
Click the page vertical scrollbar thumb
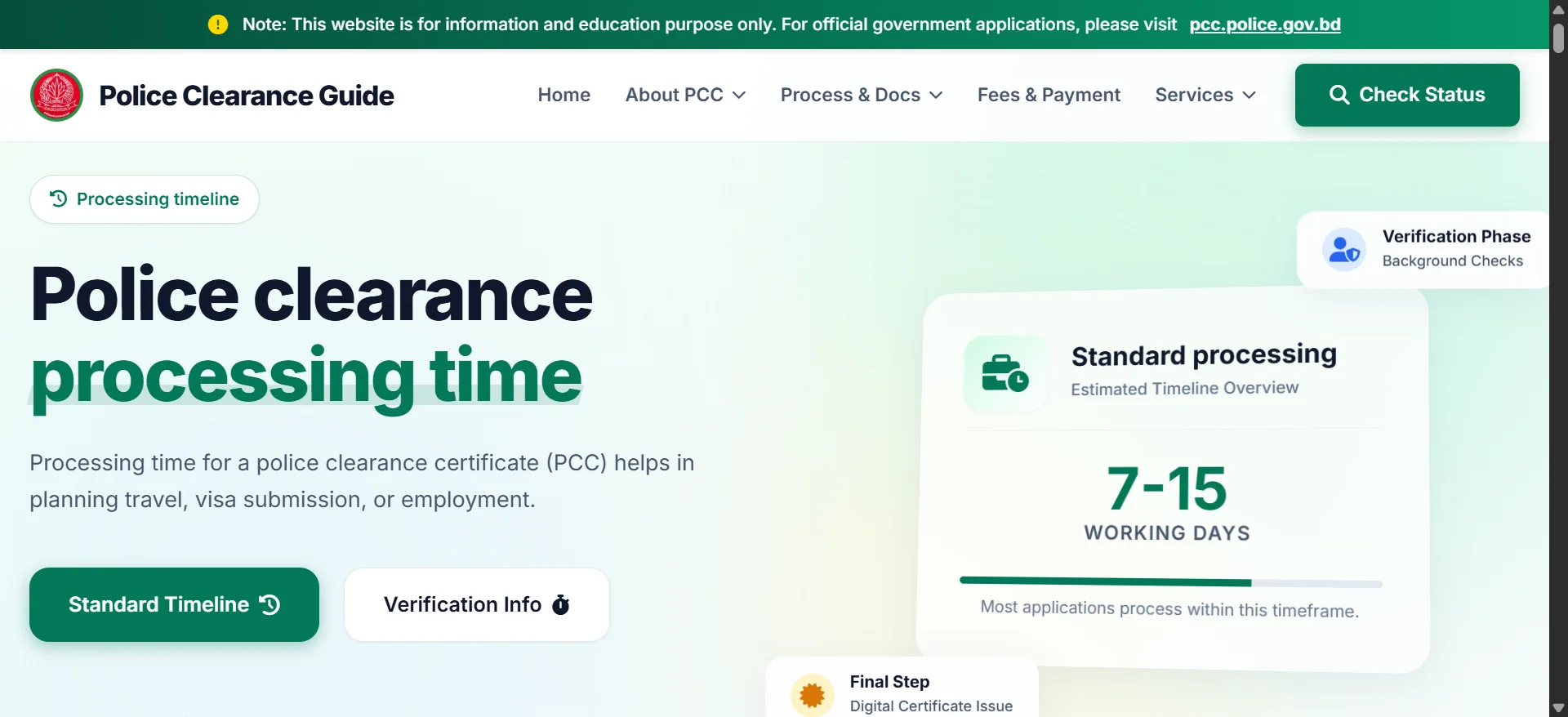click(1558, 38)
